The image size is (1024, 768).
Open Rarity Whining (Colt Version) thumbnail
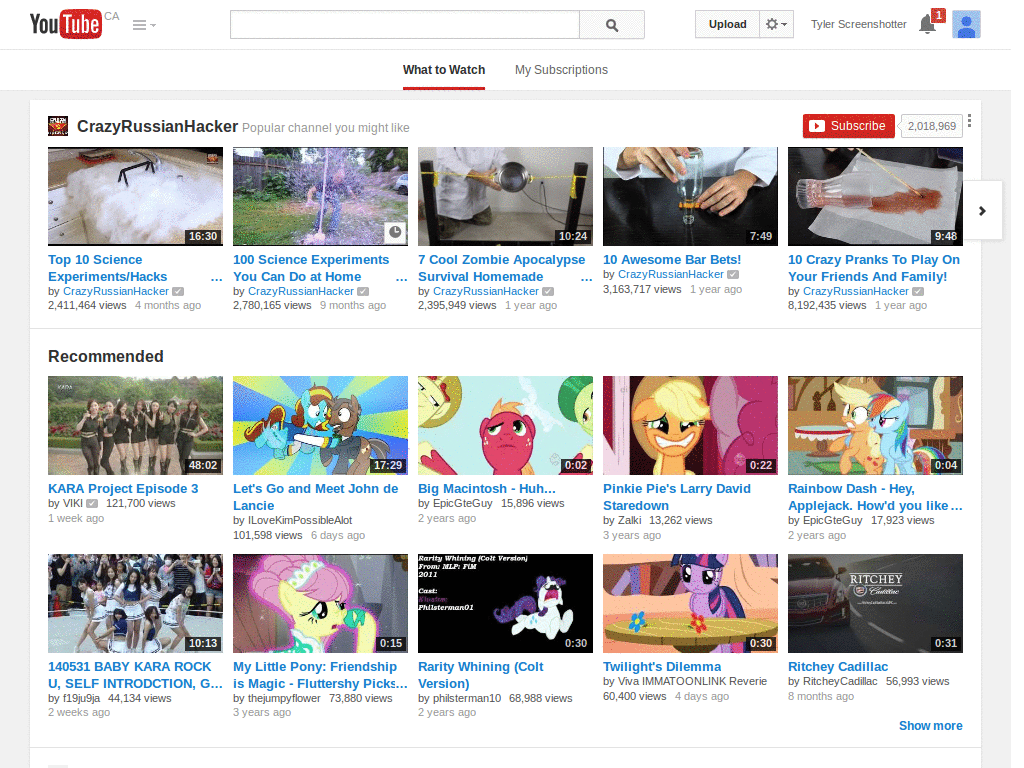[x=505, y=603]
